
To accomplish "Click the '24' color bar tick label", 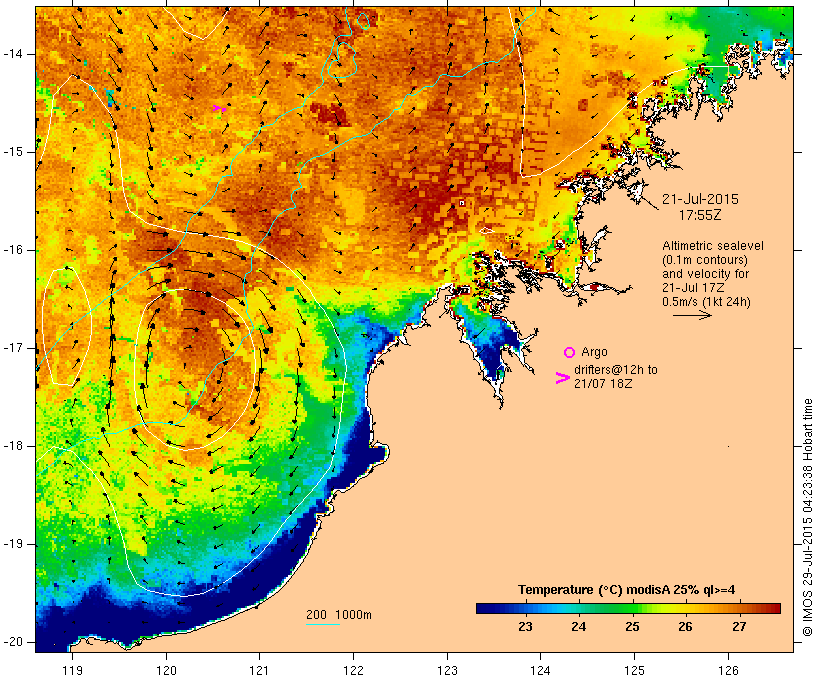I will pyautogui.click(x=578, y=627).
